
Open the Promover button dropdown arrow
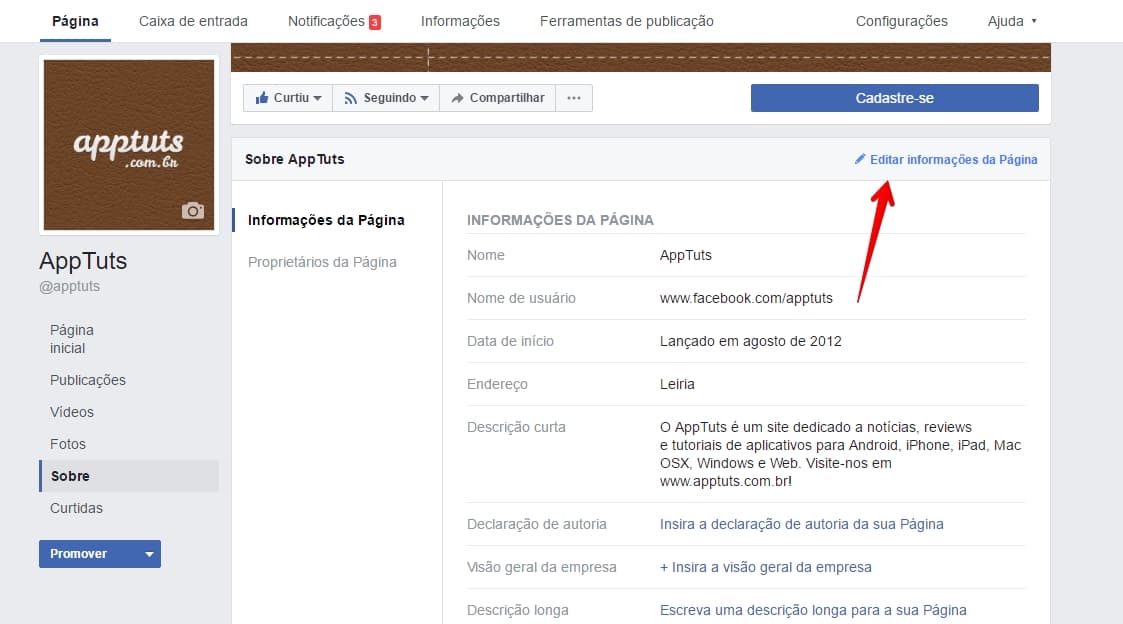coord(149,554)
